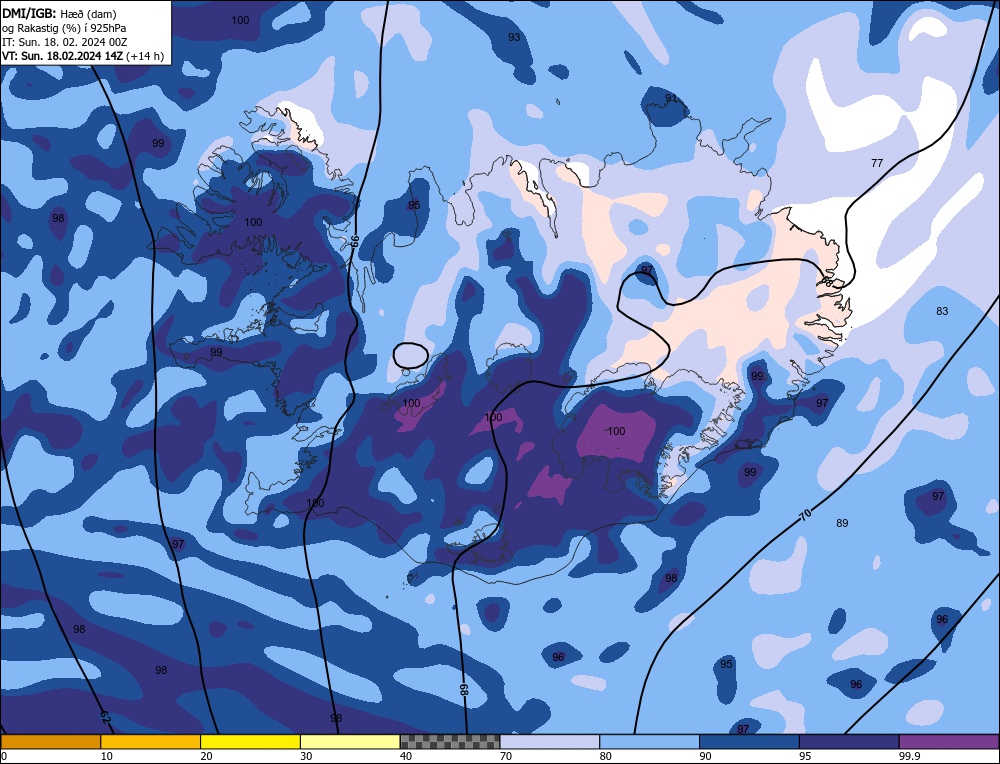Click the humidity value 89 on the map
The height and width of the screenshot is (764, 1000).
click(842, 523)
